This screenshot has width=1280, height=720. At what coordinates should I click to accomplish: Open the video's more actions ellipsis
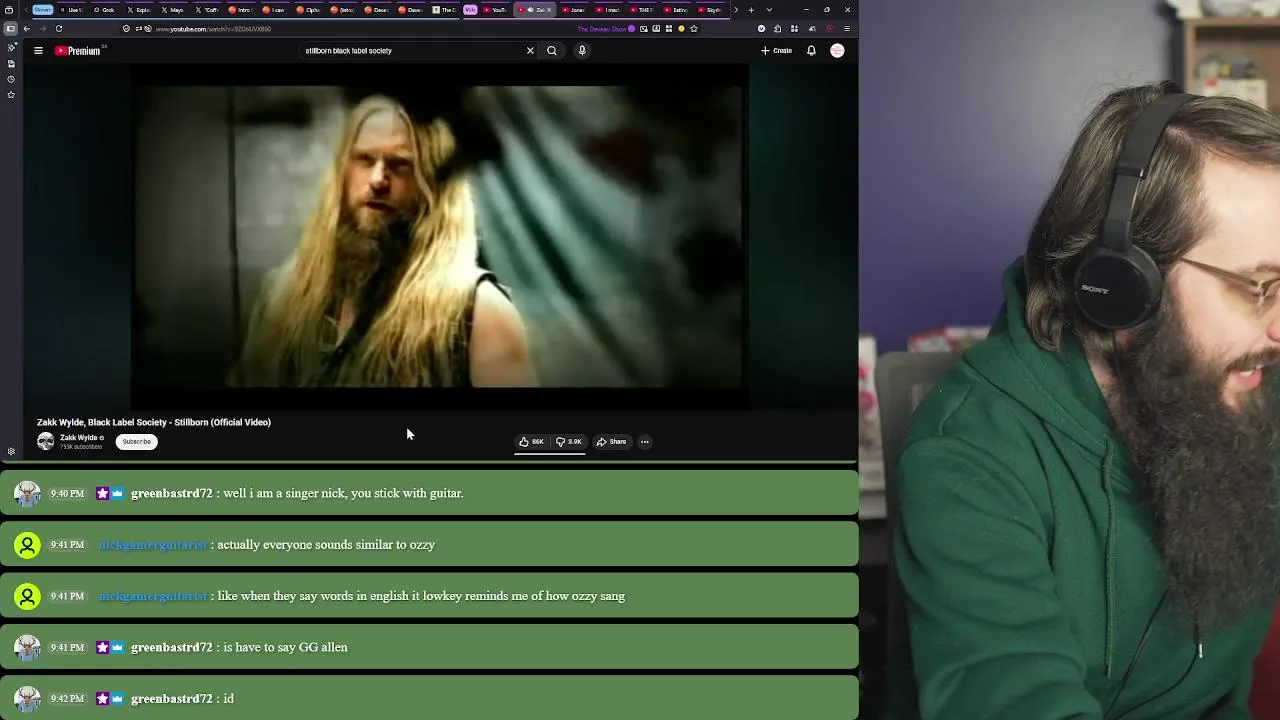click(645, 442)
